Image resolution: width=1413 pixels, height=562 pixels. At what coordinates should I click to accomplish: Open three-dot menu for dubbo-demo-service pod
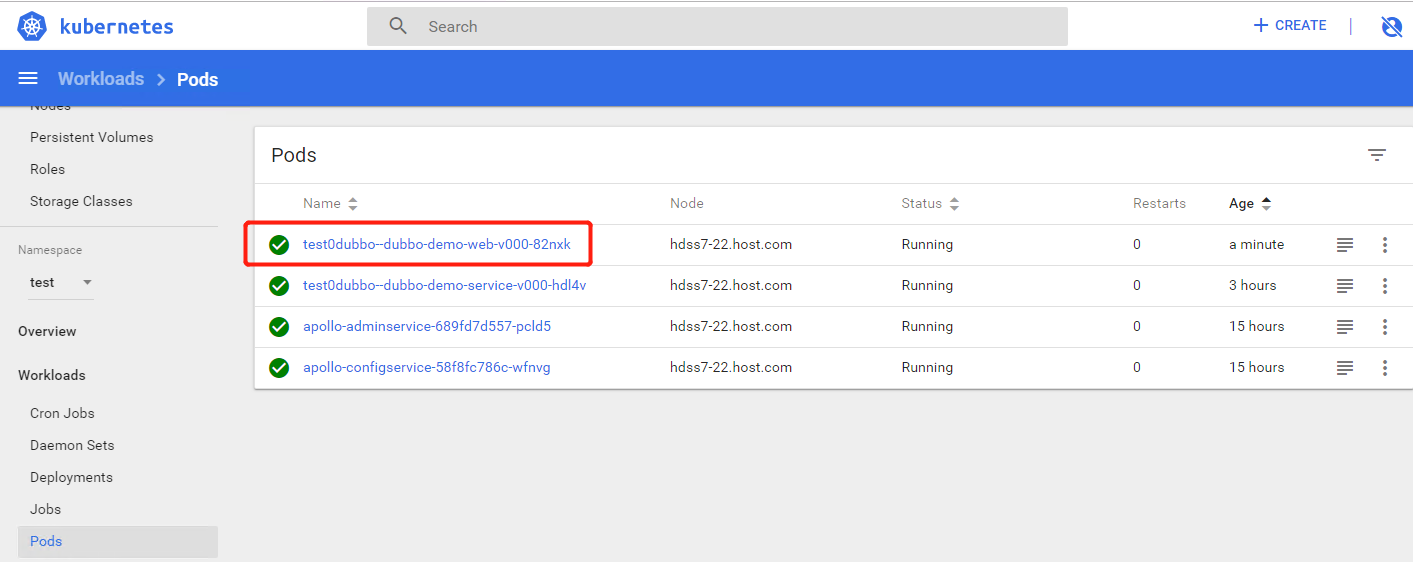(1384, 286)
